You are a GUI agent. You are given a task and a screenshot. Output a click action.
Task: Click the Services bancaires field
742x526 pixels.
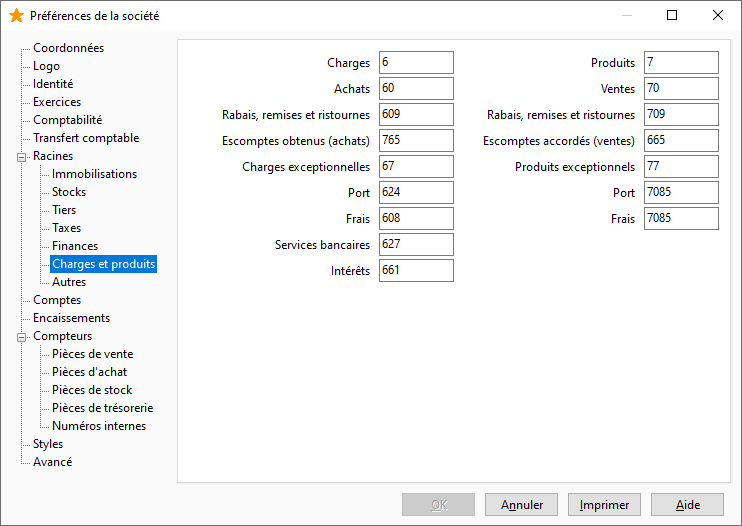click(416, 245)
